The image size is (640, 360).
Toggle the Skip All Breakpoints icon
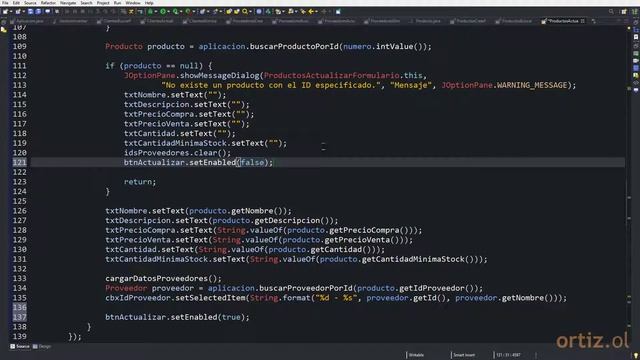(x=57, y=11)
